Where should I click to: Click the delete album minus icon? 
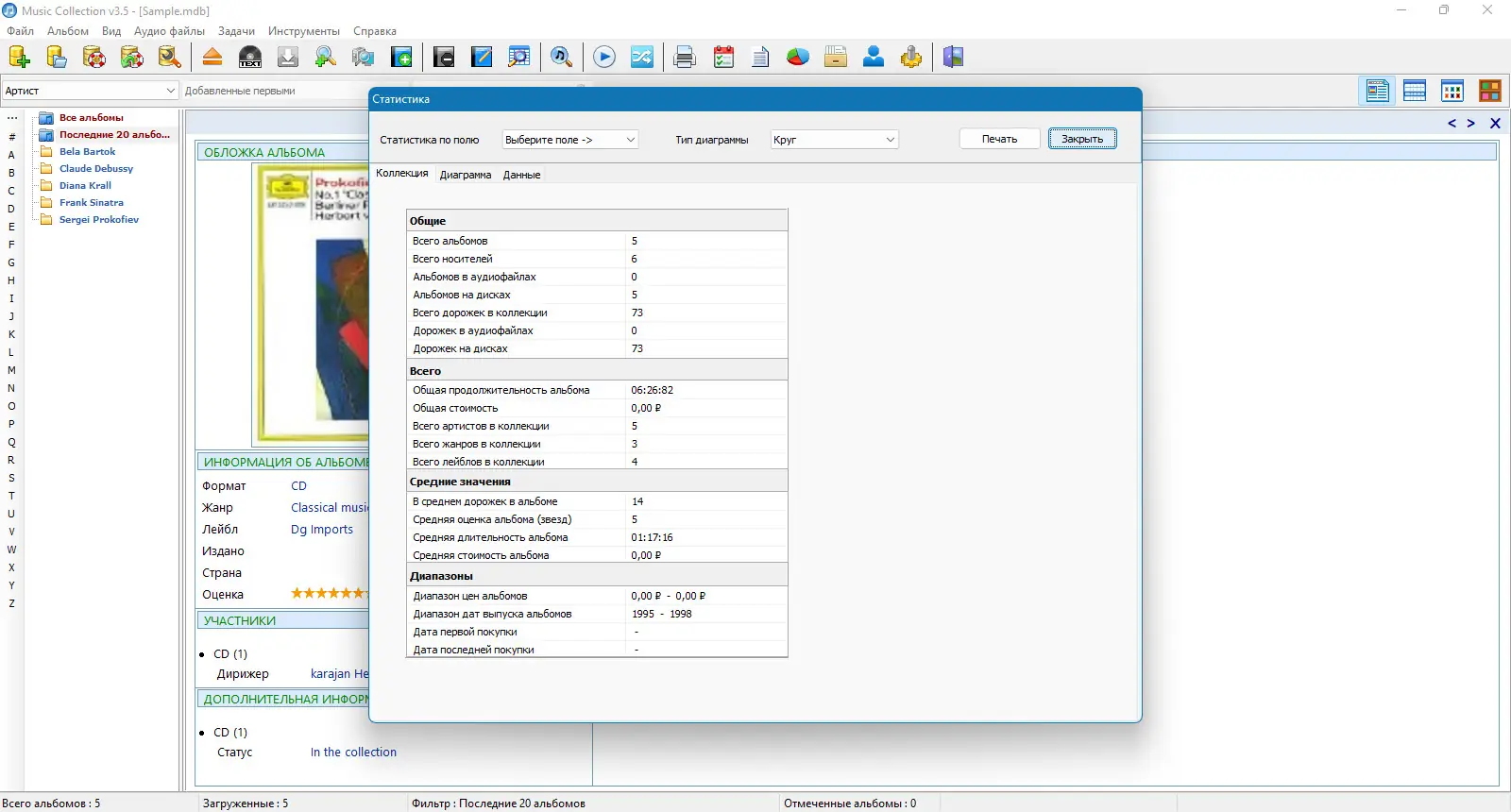444,58
